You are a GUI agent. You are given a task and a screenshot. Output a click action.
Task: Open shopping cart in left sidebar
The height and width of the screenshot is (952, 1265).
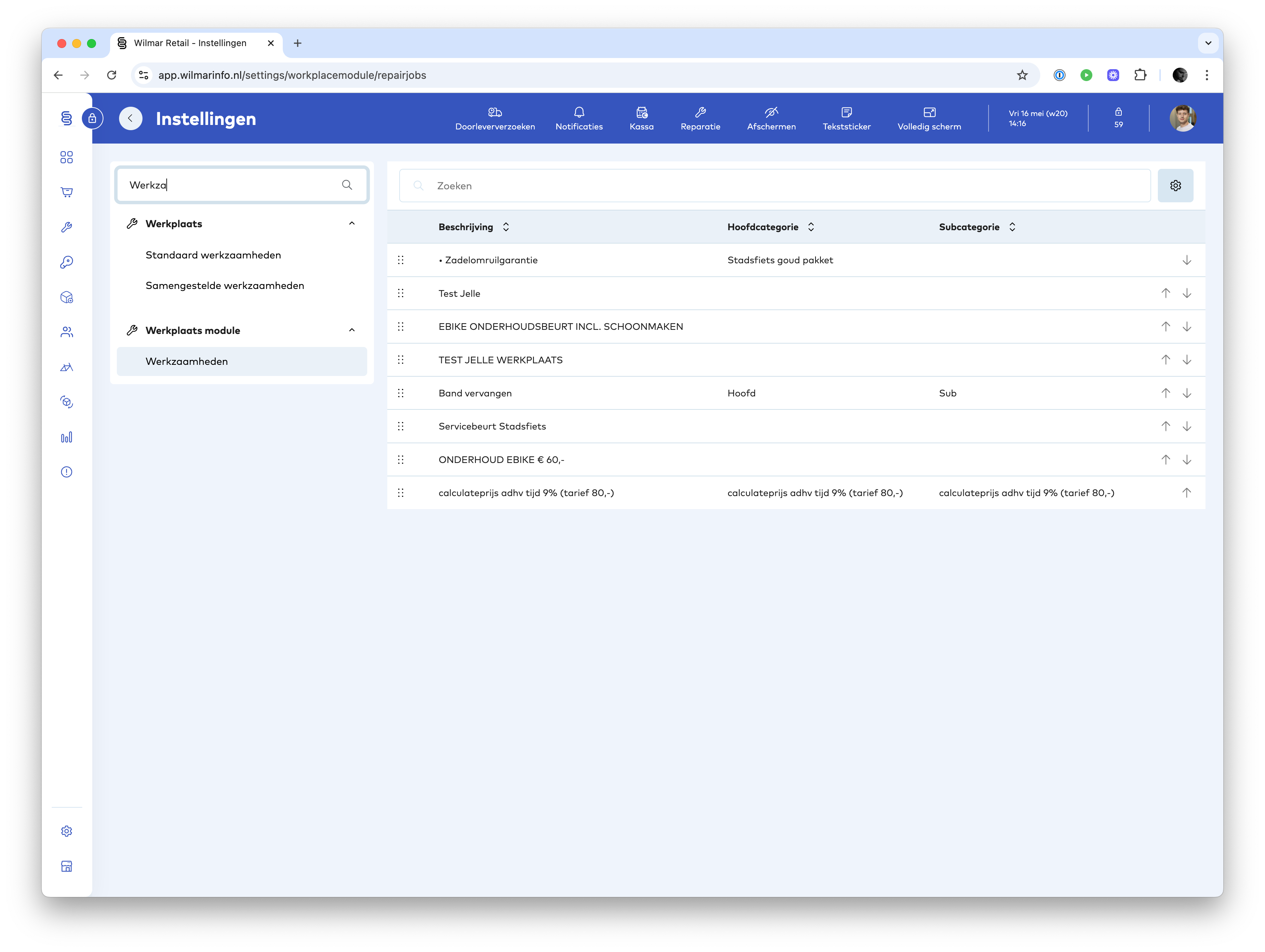pos(66,192)
